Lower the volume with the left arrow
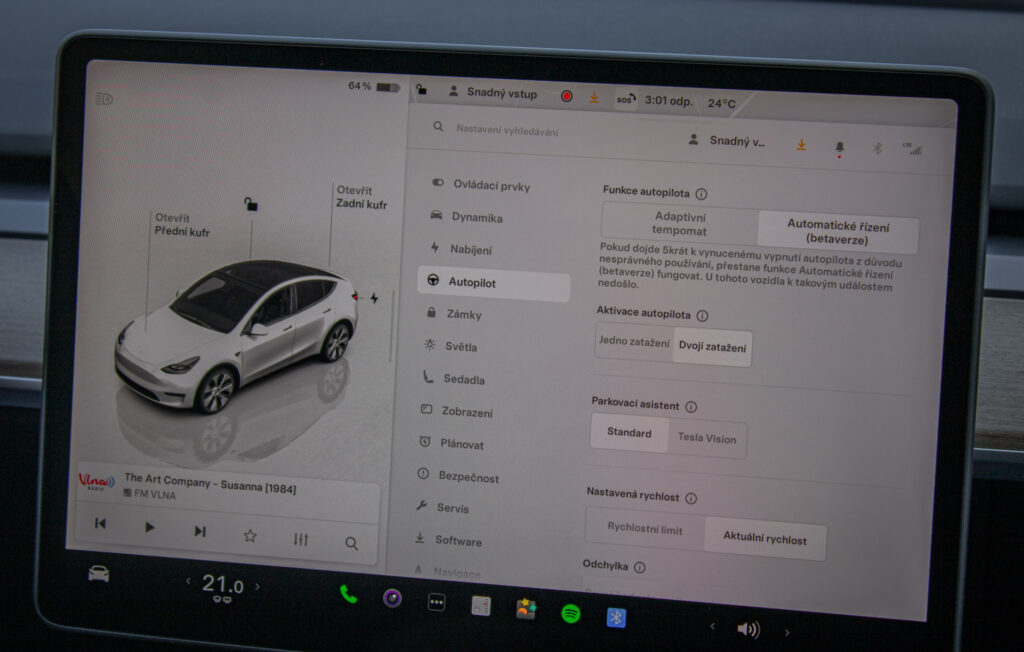Viewport: 1024px width, 652px height. (712, 626)
